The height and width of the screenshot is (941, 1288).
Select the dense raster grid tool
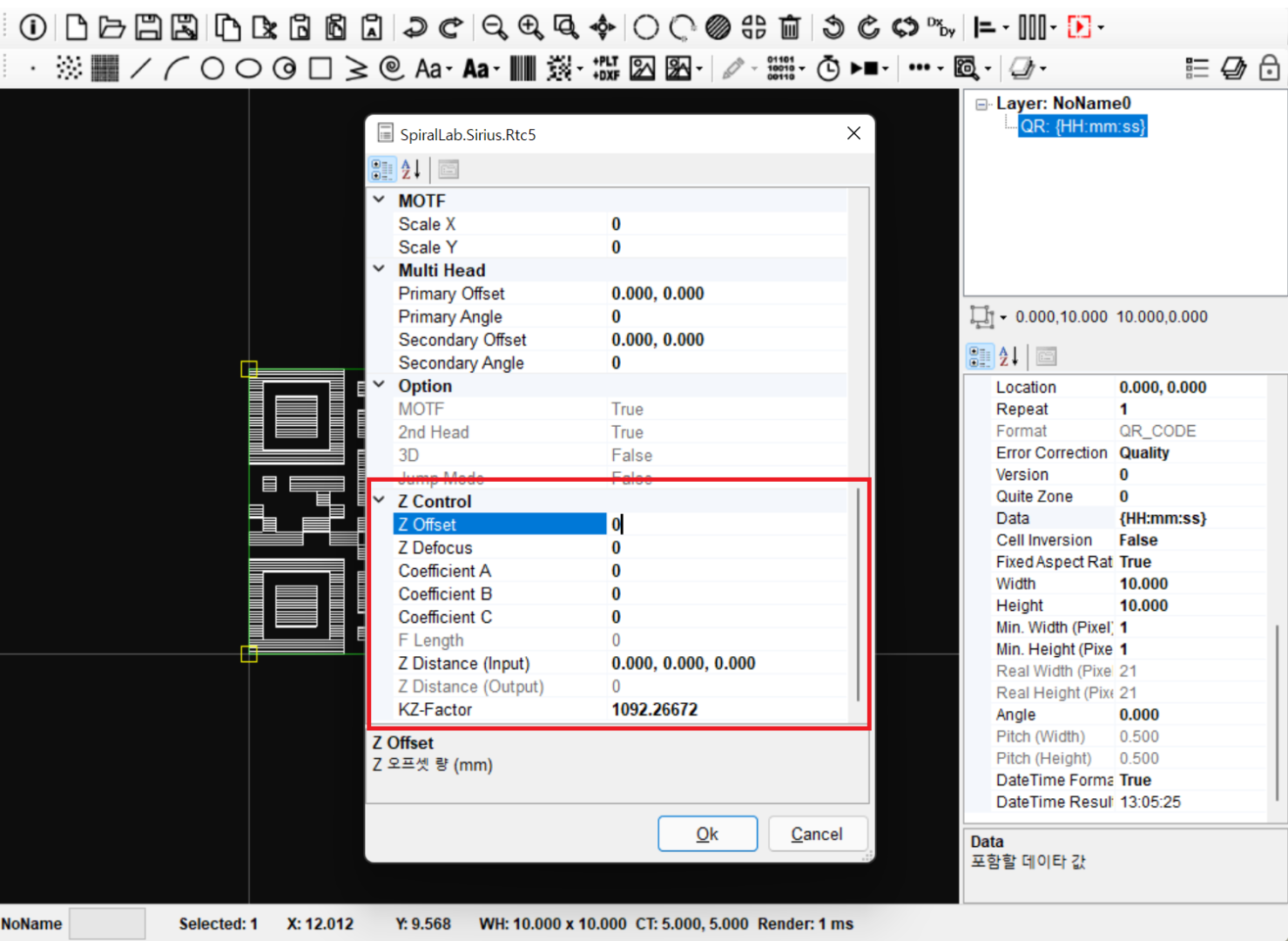105,68
